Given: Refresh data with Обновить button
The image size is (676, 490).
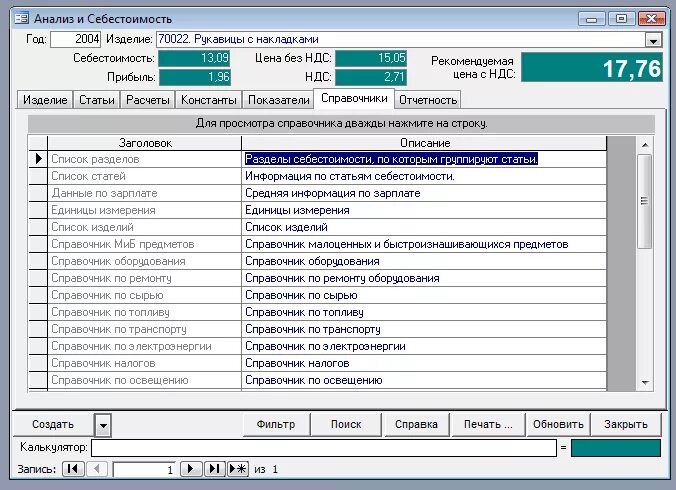Looking at the screenshot, I should [558, 424].
